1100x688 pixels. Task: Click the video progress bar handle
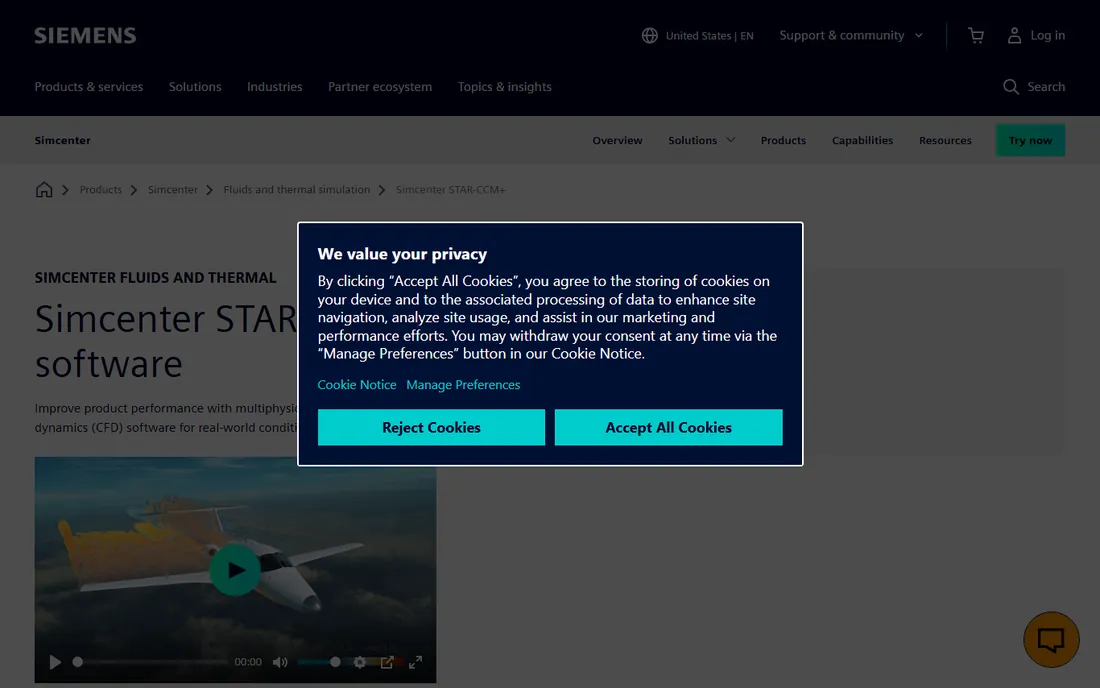point(78,661)
